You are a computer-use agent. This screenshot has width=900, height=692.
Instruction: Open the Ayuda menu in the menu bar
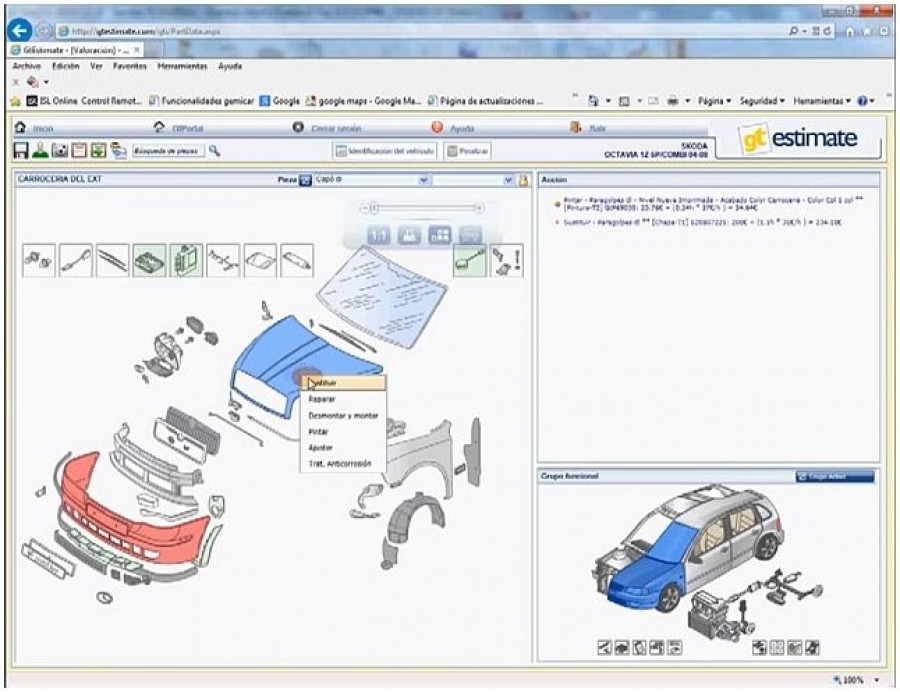230,66
